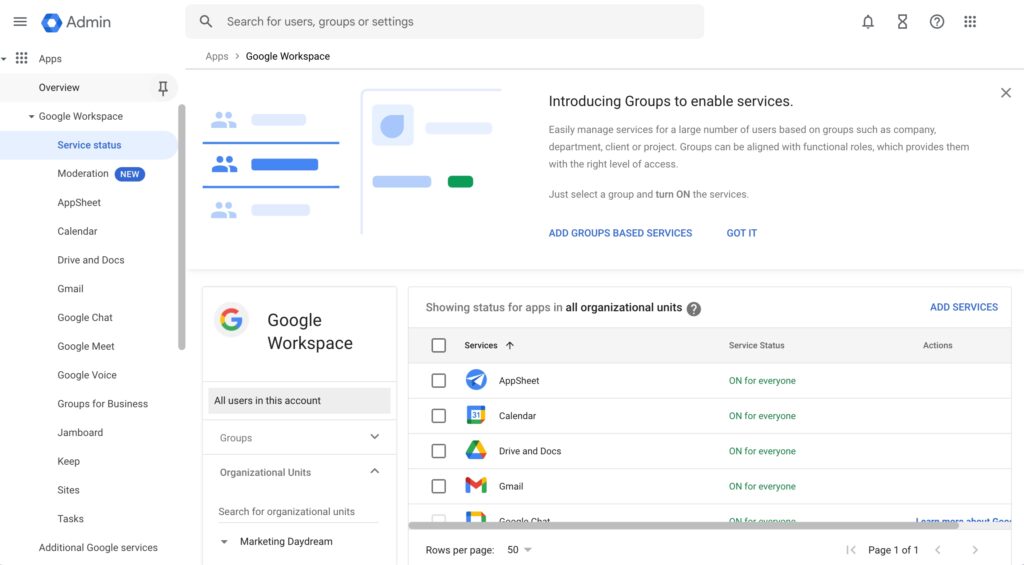1024x565 pixels.
Task: Open Google Voice in sidebar
Action: point(87,375)
